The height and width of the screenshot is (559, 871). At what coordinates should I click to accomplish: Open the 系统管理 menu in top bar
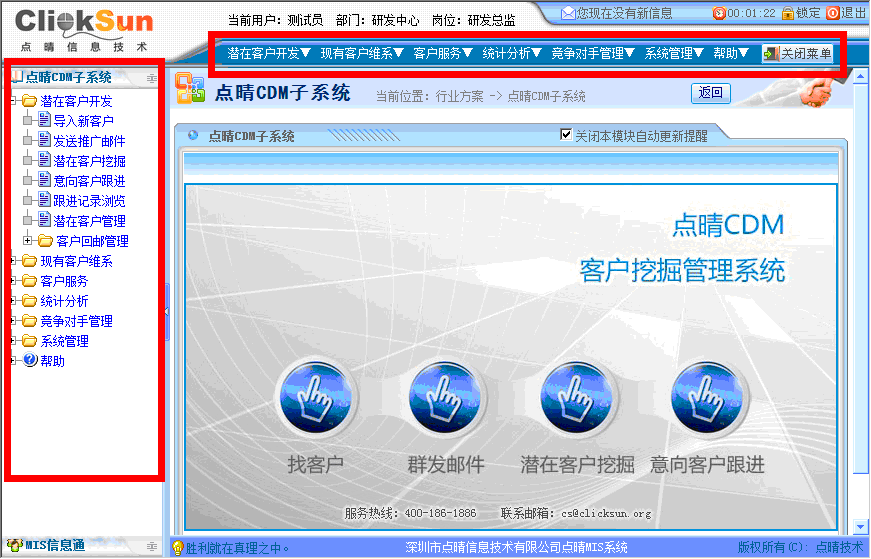[674, 54]
